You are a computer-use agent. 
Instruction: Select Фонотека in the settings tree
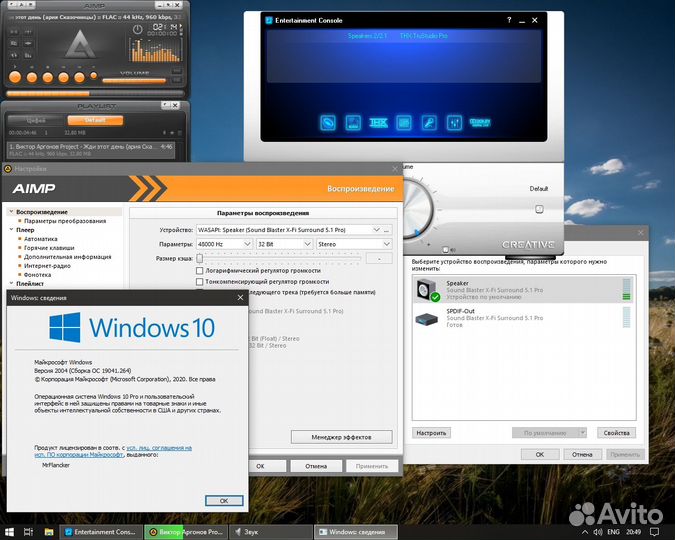coord(37,275)
